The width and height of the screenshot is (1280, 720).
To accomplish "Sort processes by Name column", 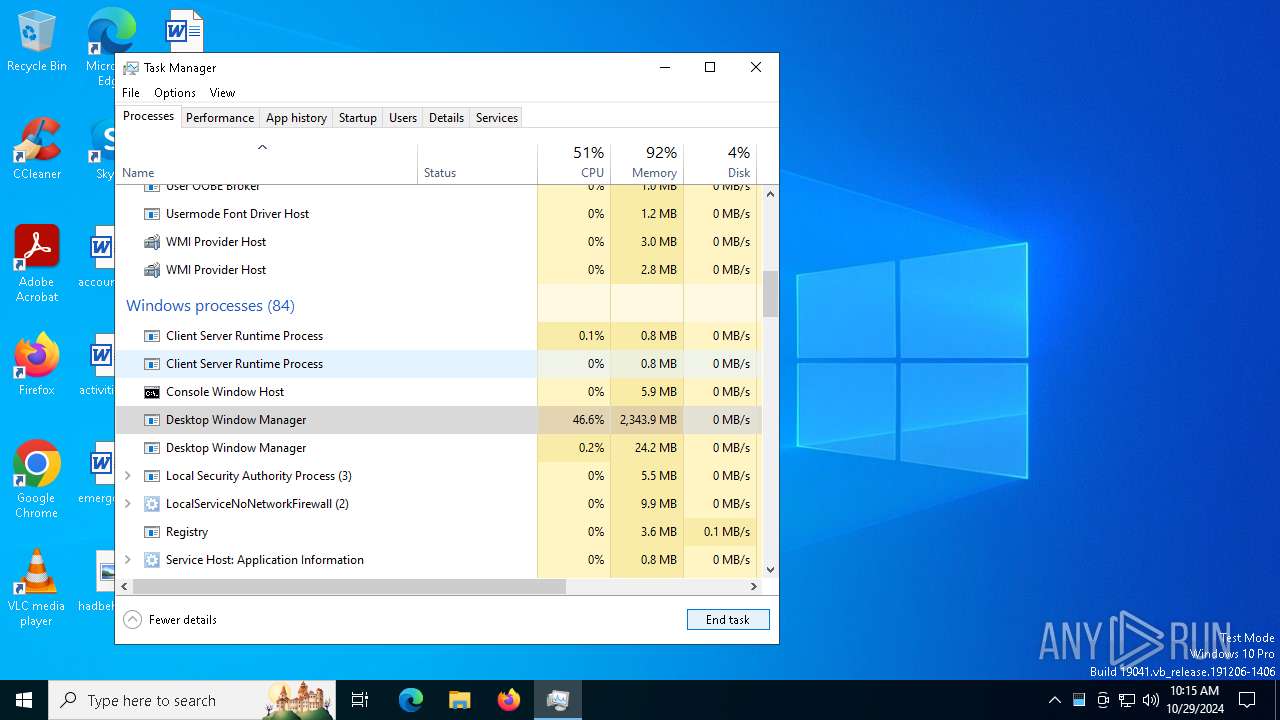I will 267,164.
